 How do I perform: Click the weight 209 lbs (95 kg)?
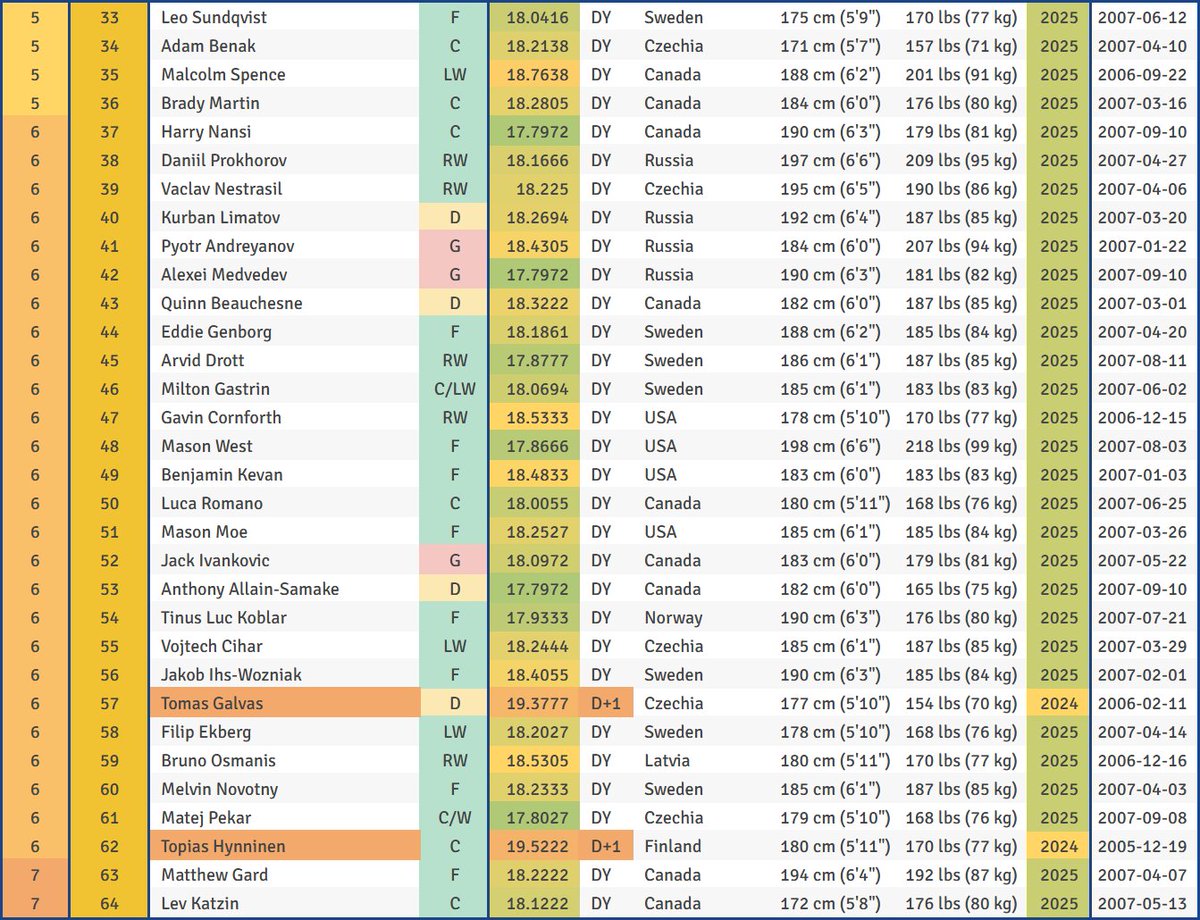pos(961,160)
